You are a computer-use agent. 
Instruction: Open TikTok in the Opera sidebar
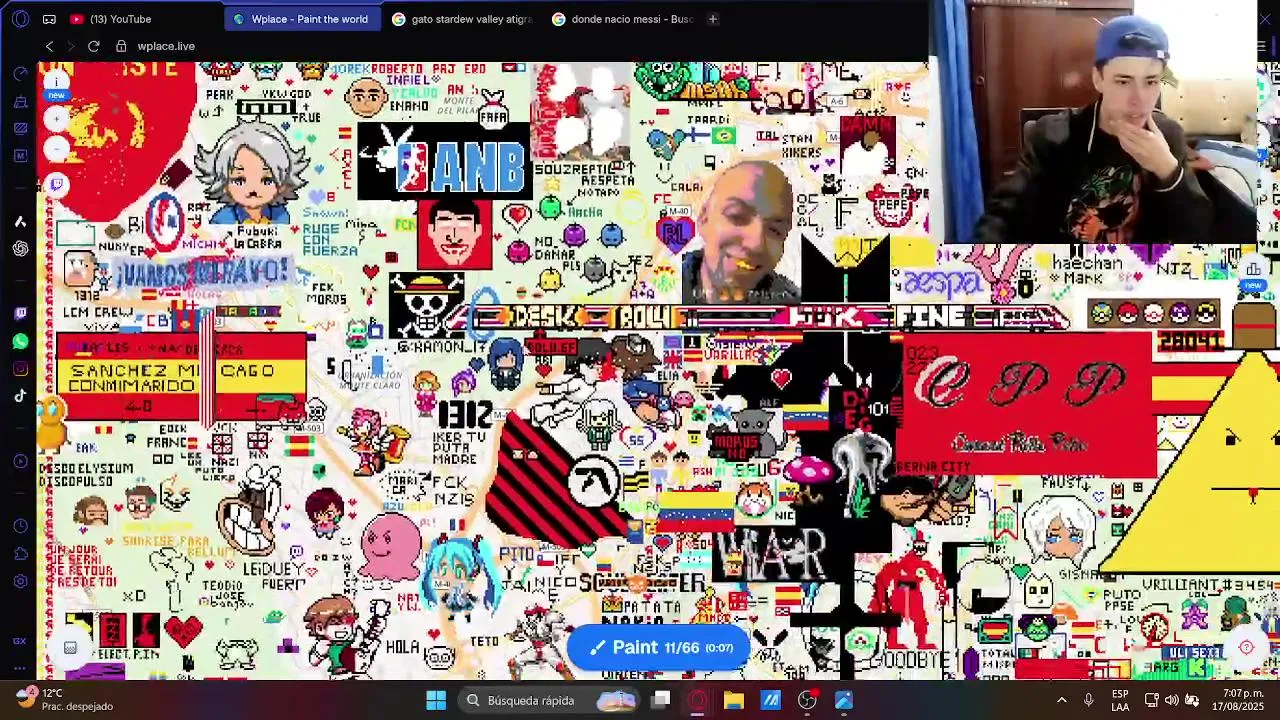[20, 396]
